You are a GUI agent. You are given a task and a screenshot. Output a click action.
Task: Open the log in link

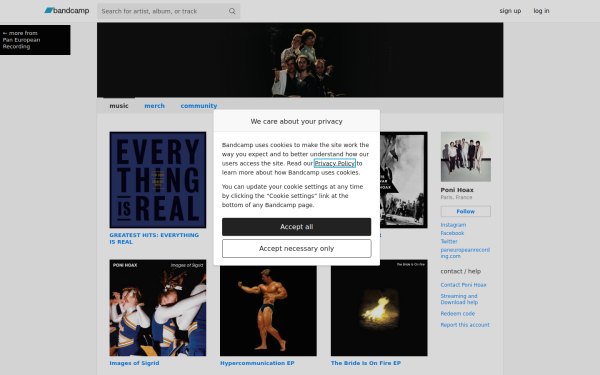pyautogui.click(x=541, y=11)
